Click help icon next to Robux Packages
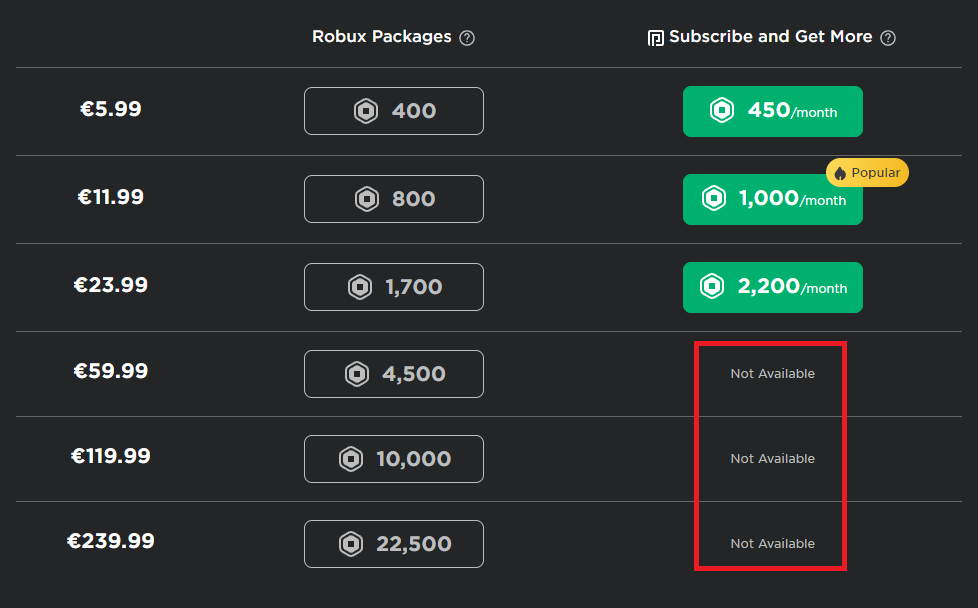 467,38
